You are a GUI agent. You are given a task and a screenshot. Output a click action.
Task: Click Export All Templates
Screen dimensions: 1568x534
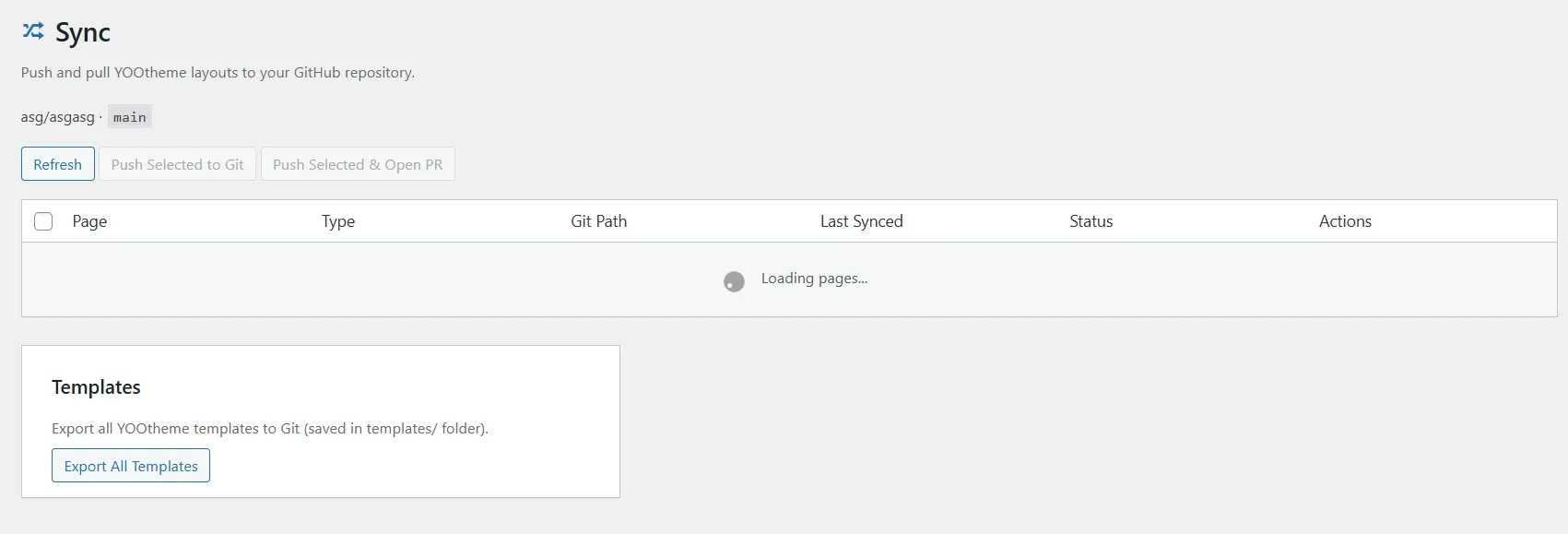point(130,466)
